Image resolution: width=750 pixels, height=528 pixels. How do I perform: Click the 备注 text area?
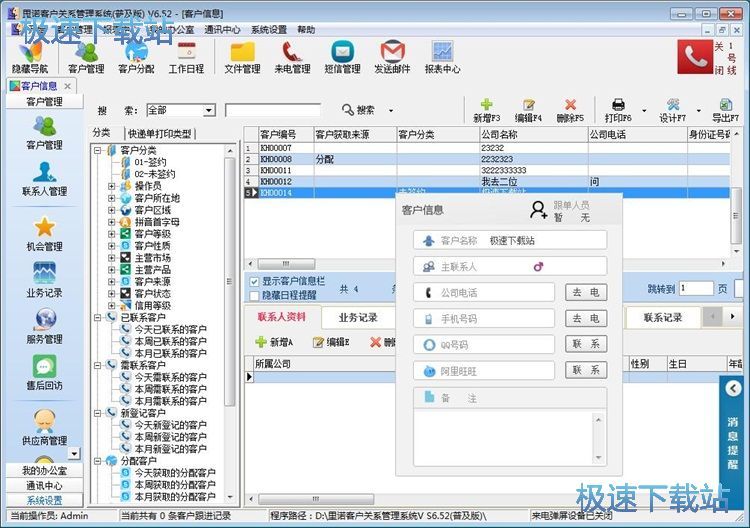pos(505,438)
